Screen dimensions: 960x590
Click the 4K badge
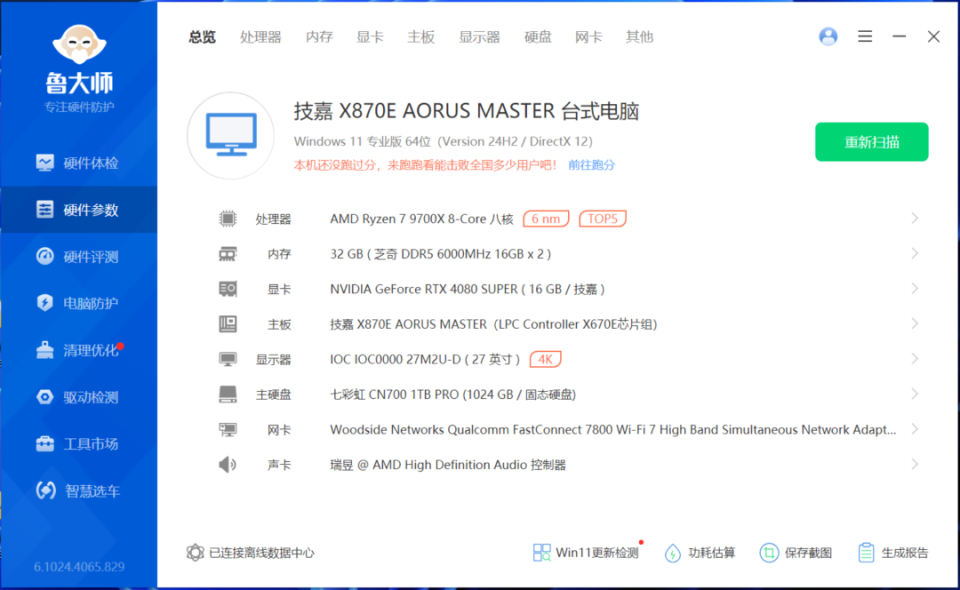point(545,359)
